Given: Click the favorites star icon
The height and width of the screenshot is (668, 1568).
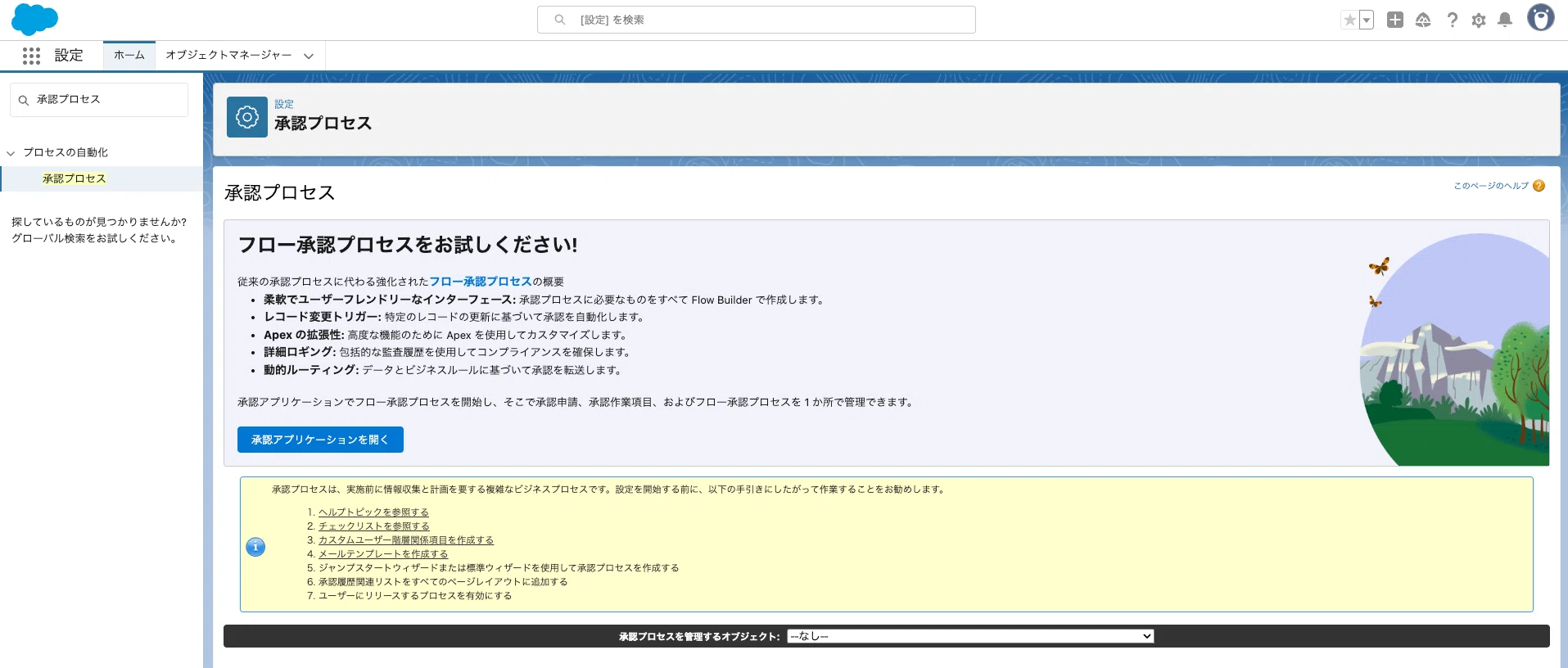Looking at the screenshot, I should coord(1349,20).
